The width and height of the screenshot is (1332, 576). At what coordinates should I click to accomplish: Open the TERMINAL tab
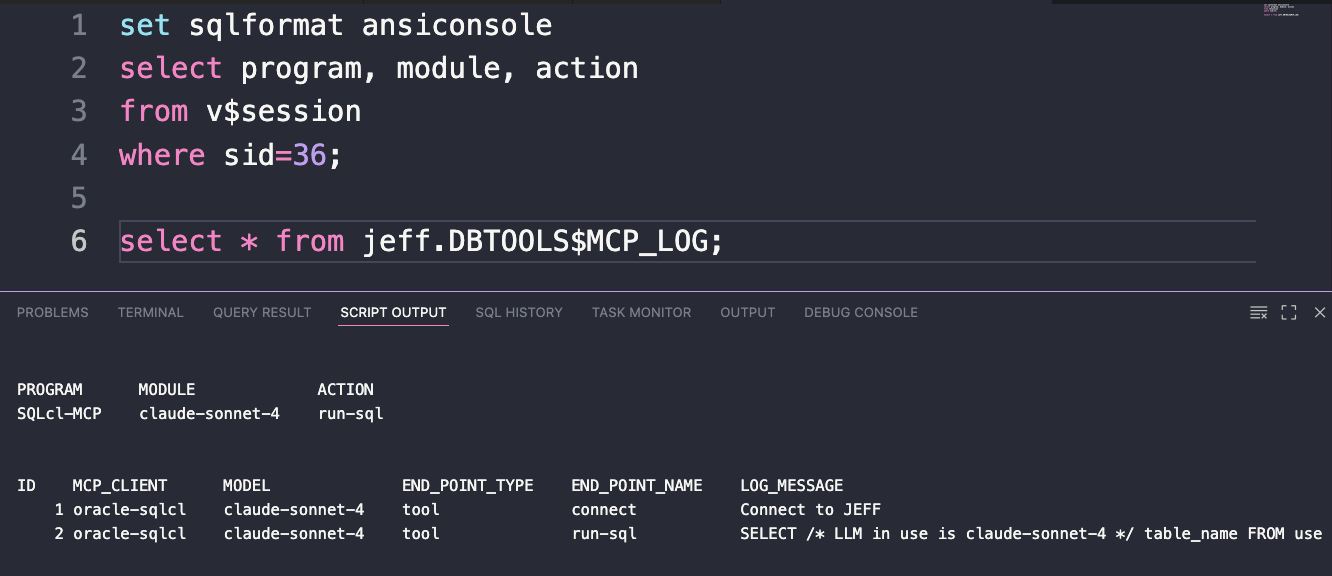point(151,313)
